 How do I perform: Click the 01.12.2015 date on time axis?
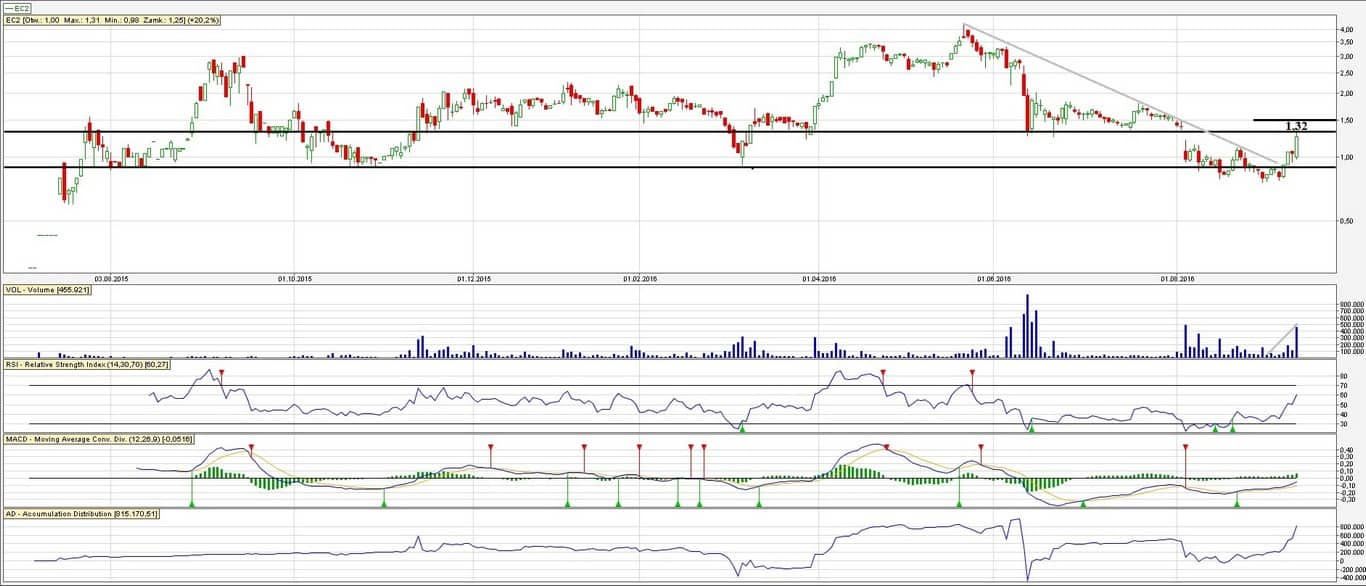473,279
